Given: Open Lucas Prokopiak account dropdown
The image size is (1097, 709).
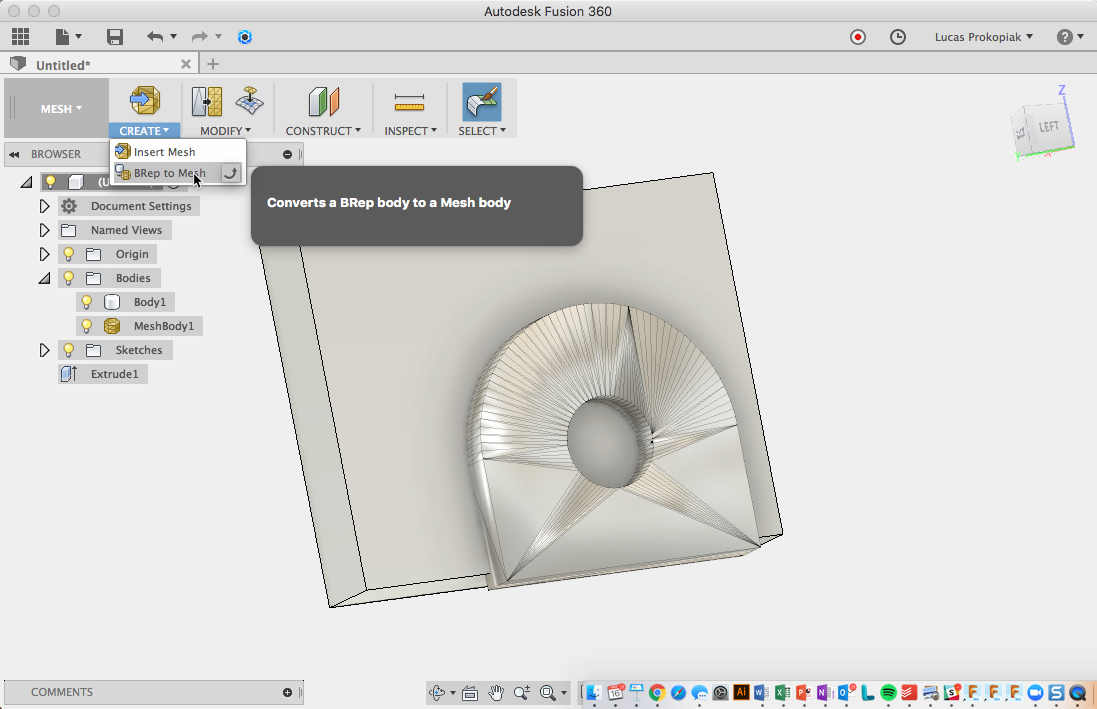Looking at the screenshot, I should 984,37.
